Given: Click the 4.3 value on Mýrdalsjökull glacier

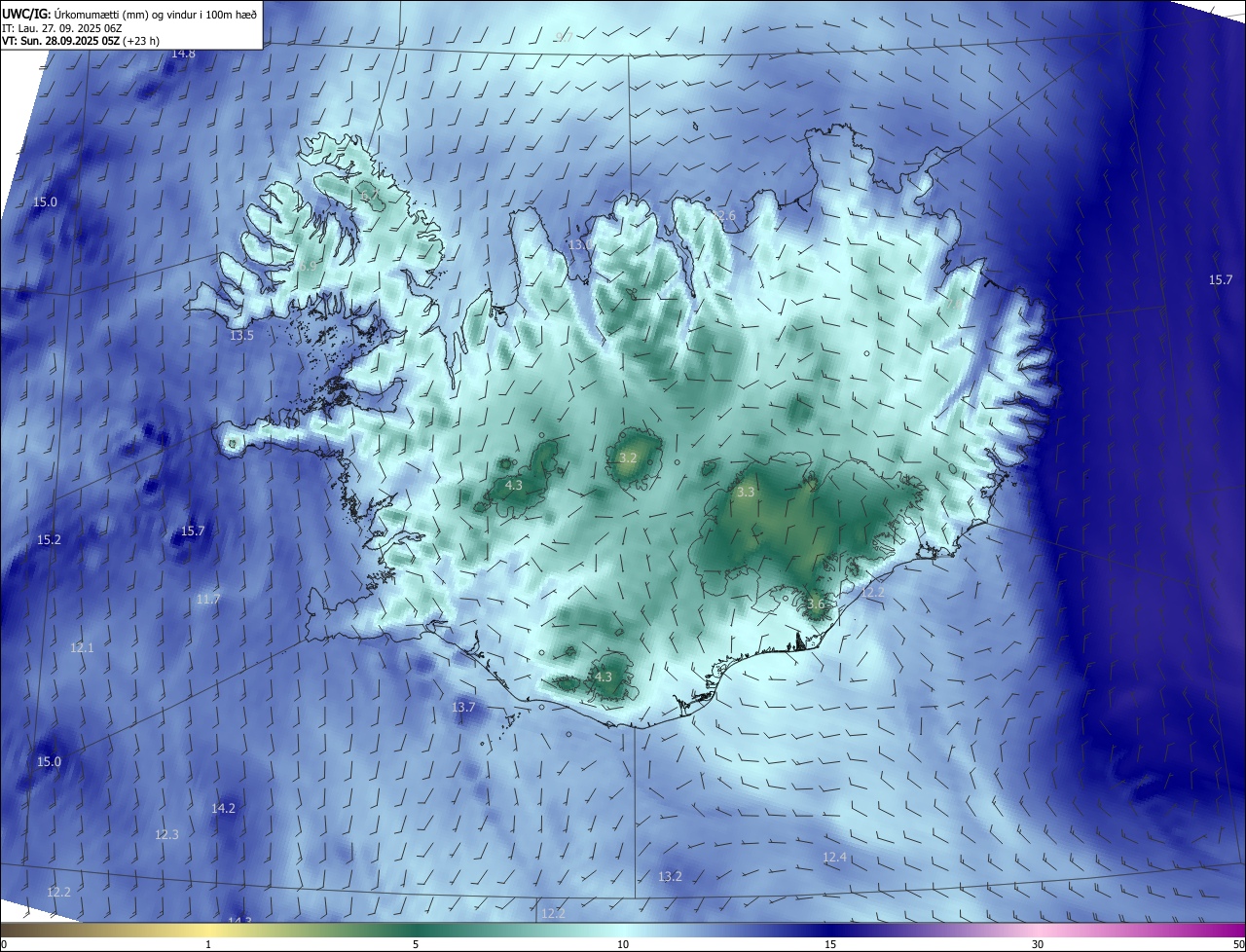Looking at the screenshot, I should tap(603, 677).
